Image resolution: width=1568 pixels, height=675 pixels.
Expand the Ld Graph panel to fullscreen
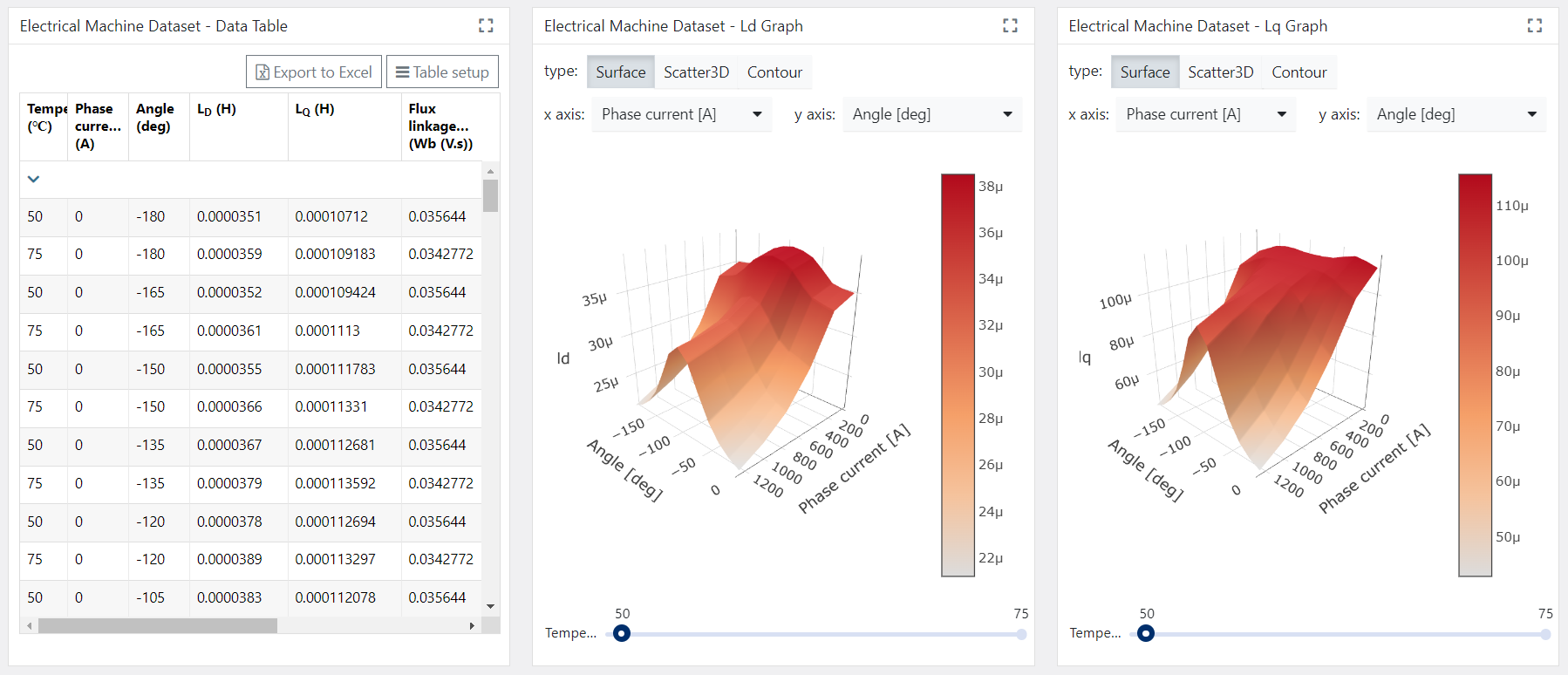tap(1010, 26)
